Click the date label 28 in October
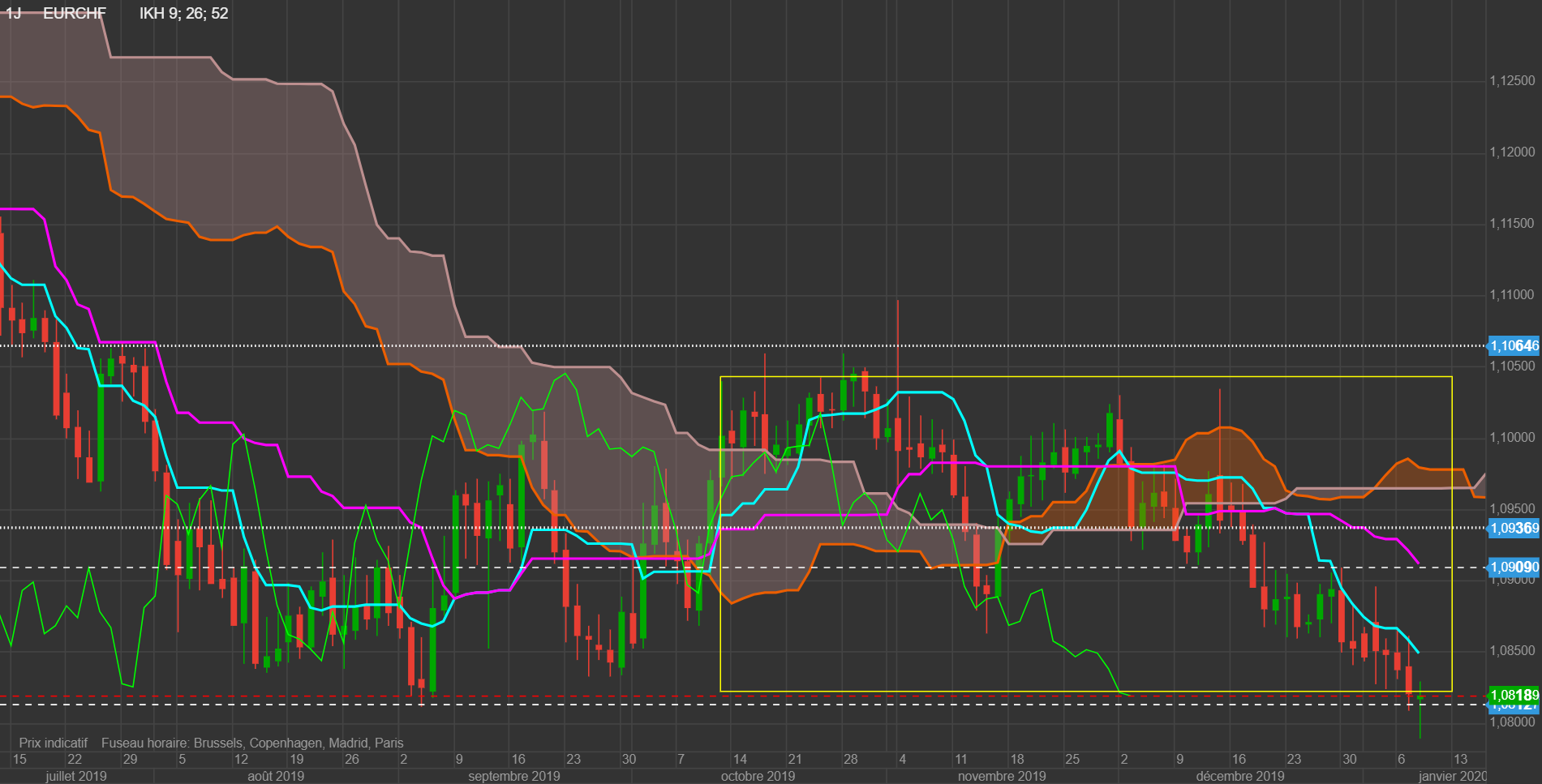1542x784 pixels. [x=851, y=760]
